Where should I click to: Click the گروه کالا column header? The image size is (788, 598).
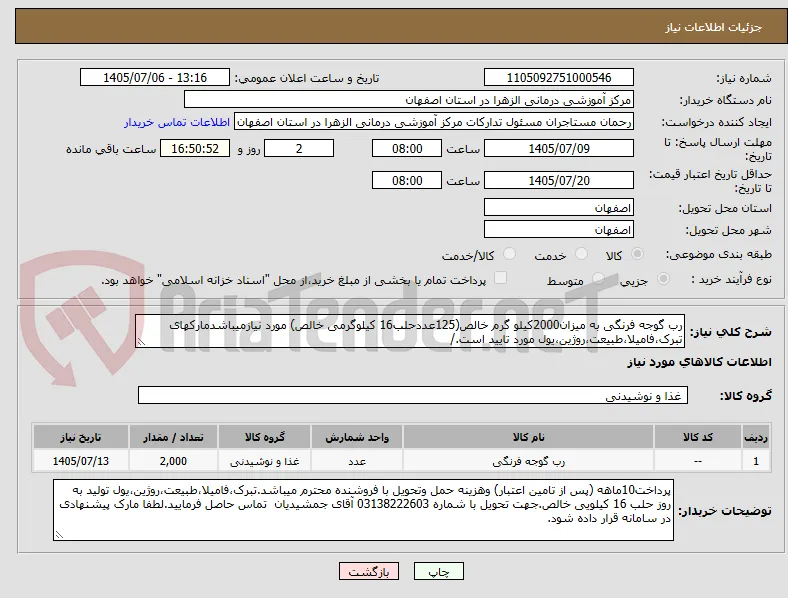pos(264,437)
